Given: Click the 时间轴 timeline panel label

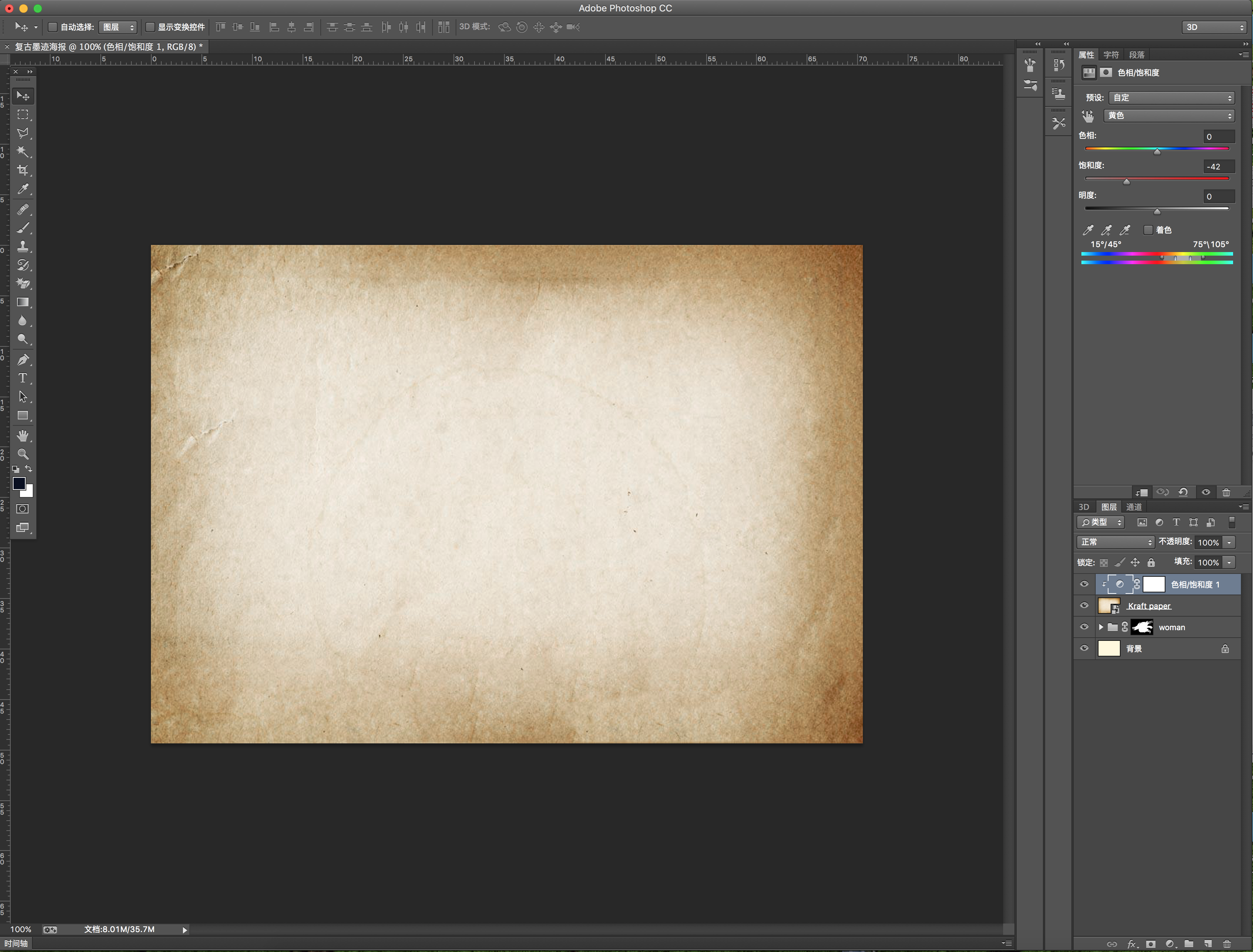Looking at the screenshot, I should pyautogui.click(x=16, y=943).
